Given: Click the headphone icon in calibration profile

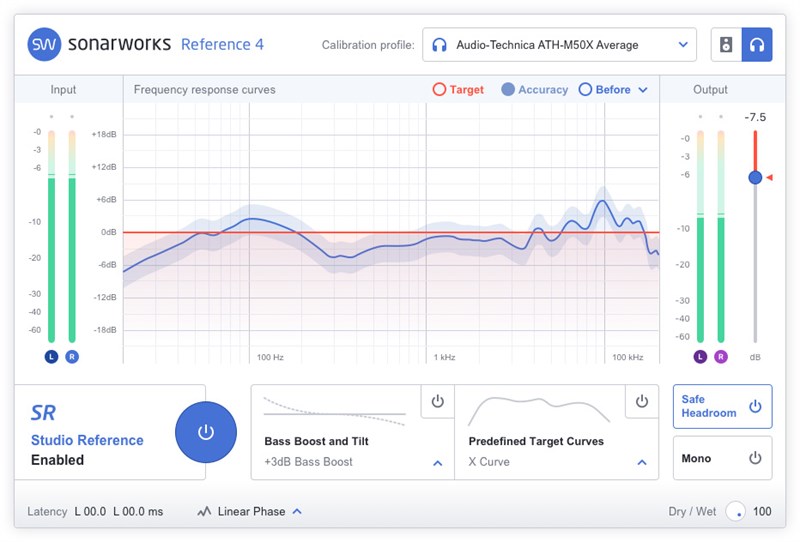Looking at the screenshot, I should 439,45.
